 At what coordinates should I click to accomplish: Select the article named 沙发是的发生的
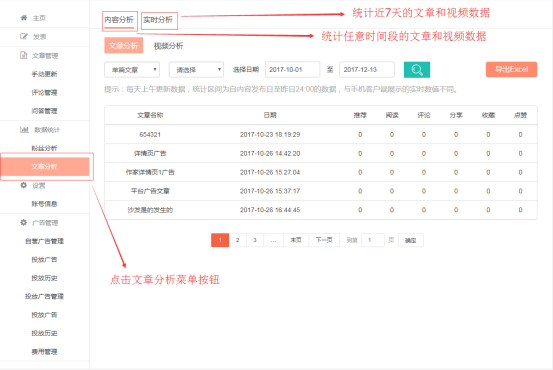pyautogui.click(x=150, y=210)
